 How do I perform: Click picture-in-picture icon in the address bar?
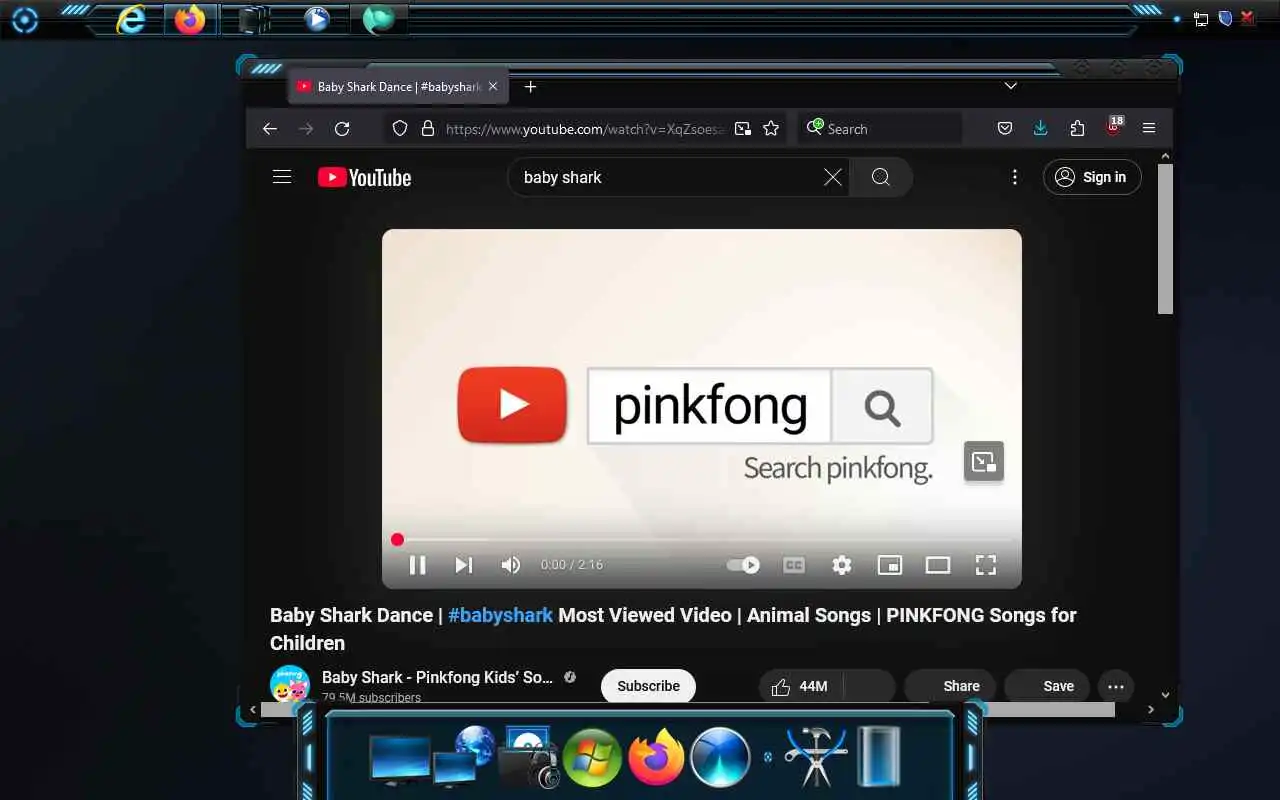pyautogui.click(x=742, y=129)
